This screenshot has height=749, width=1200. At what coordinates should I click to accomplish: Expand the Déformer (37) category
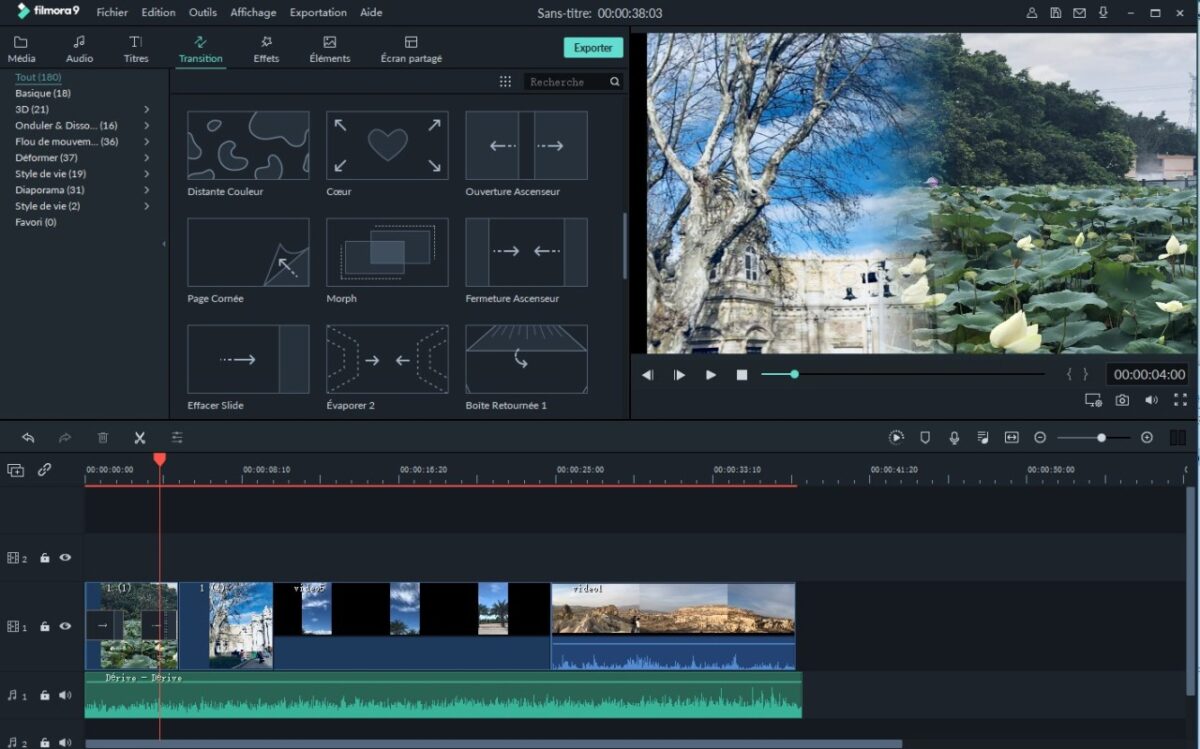[146, 158]
